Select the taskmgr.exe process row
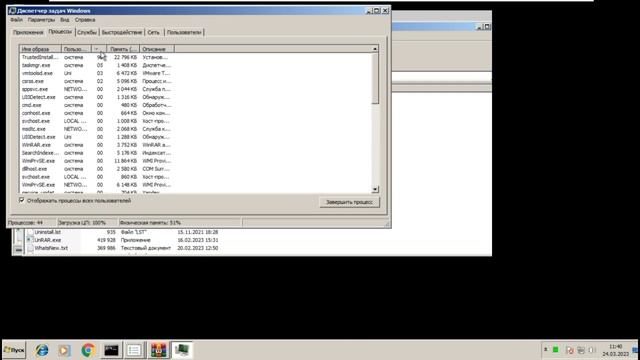The width and height of the screenshot is (640, 360). click(x=196, y=65)
